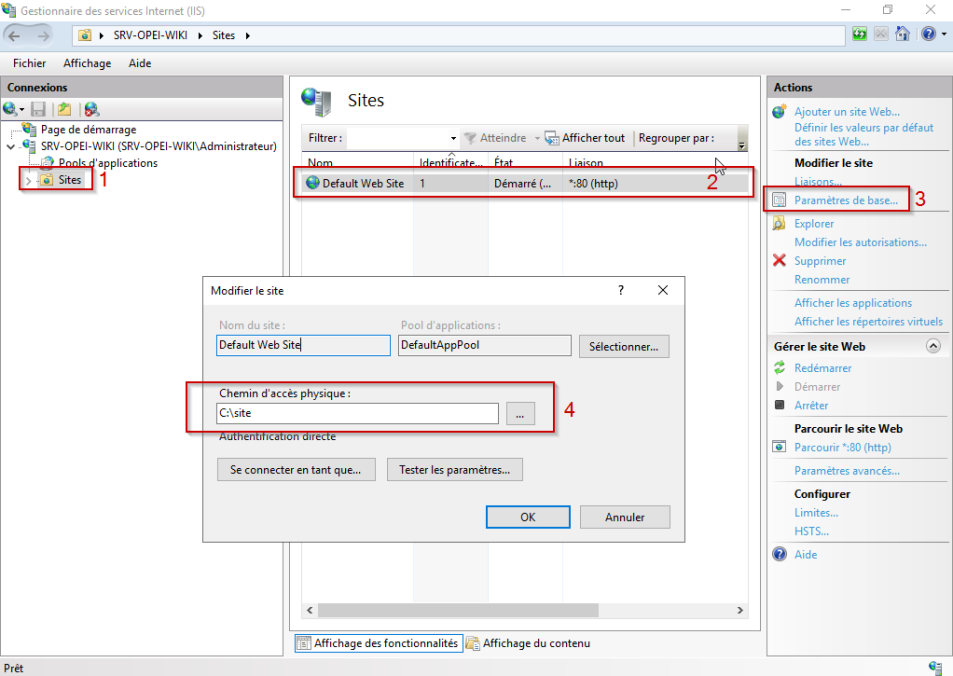
Task: Expand the Sites tree node
Action: 28,181
